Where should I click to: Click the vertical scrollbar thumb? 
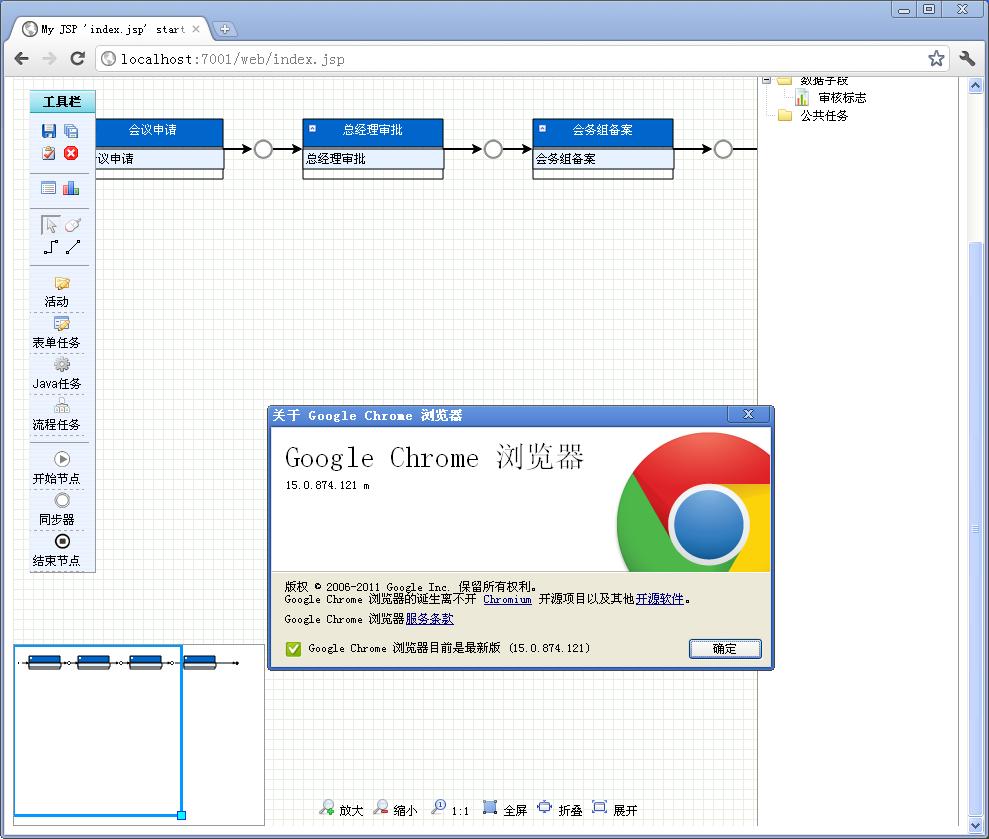point(975,529)
